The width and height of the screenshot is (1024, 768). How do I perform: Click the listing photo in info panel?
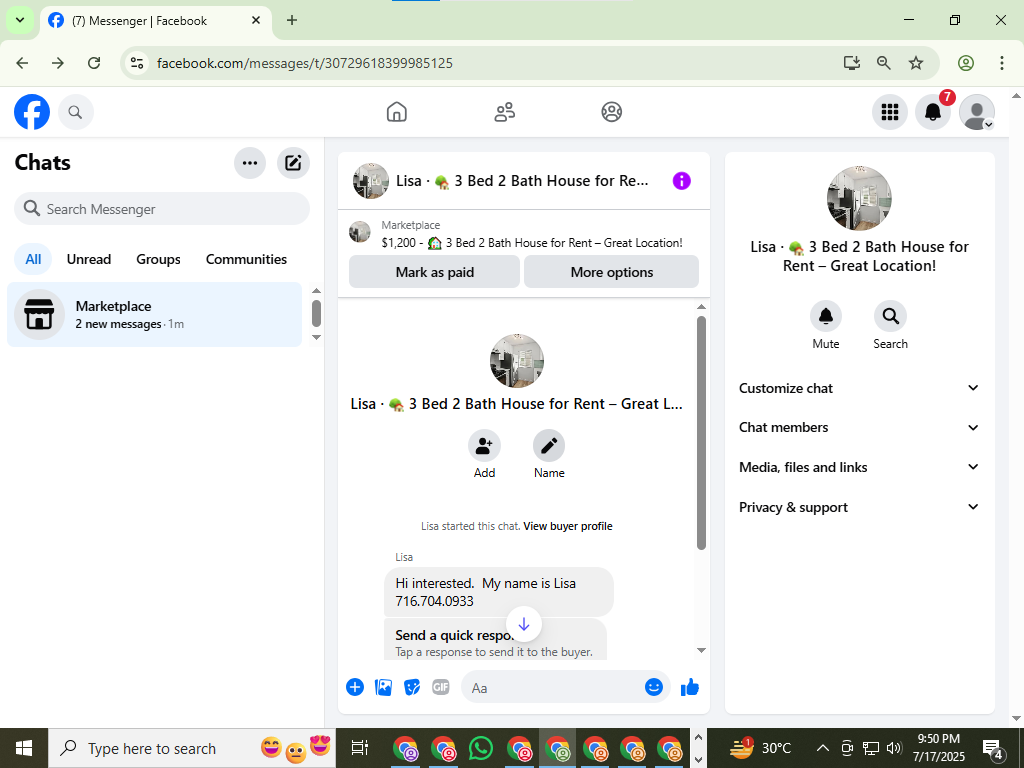(x=859, y=199)
